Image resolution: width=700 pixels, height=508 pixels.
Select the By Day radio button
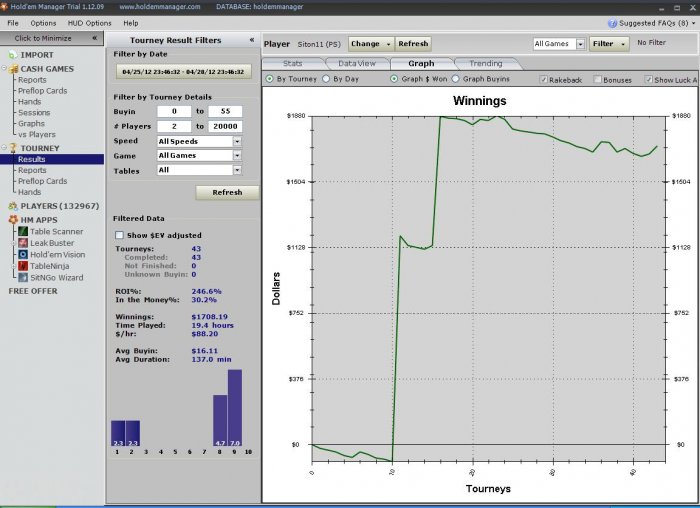(x=326, y=79)
